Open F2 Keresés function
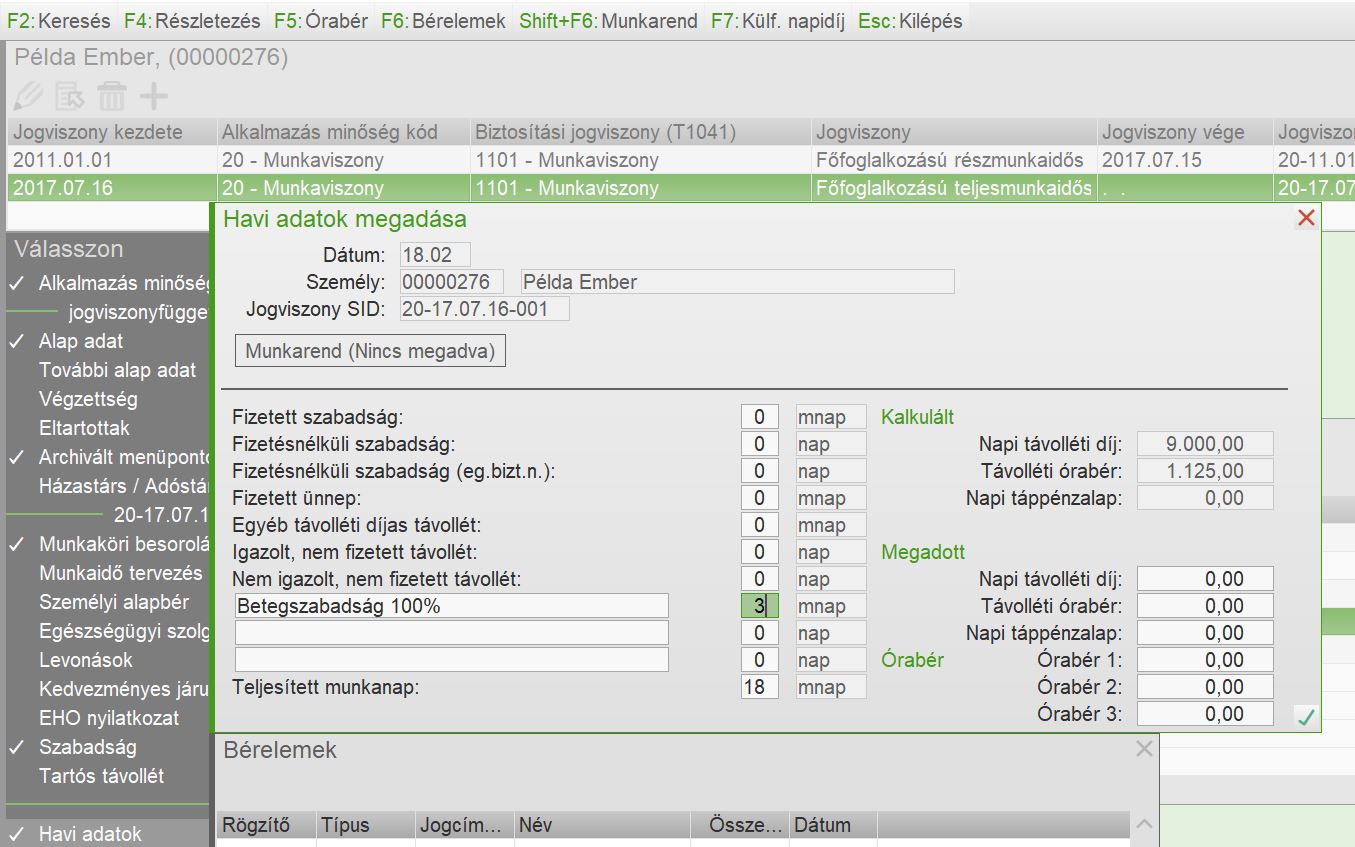Image resolution: width=1355 pixels, height=847 pixels. 61,20
